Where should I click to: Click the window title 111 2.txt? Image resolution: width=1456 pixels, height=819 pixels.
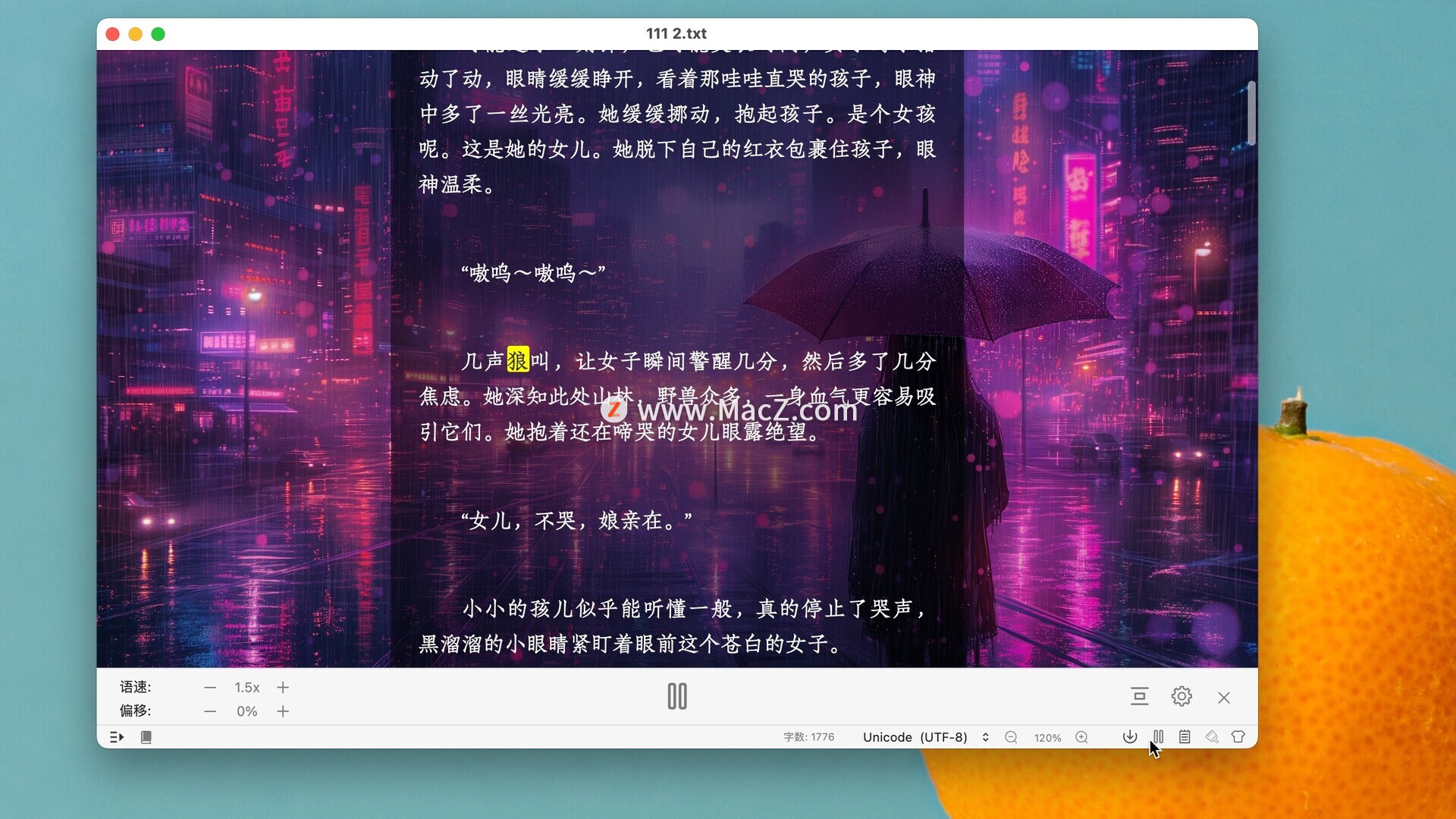[676, 33]
